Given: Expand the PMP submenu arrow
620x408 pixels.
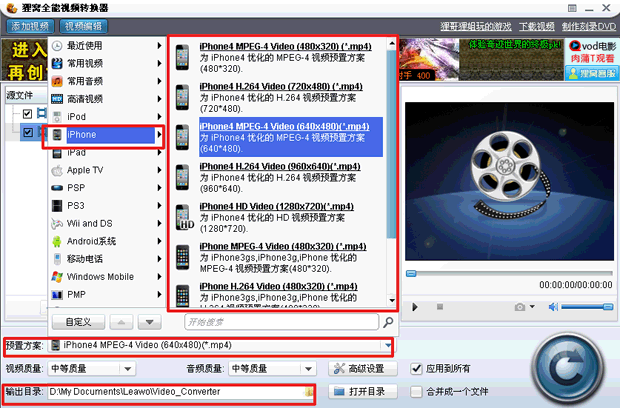Looking at the screenshot, I should click(159, 295).
